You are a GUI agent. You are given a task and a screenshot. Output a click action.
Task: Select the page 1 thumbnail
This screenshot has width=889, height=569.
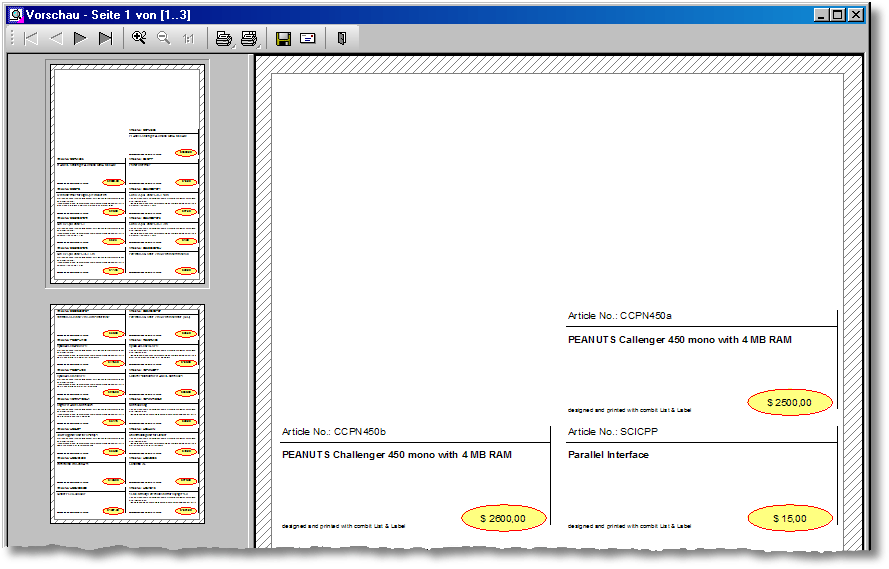tap(128, 174)
